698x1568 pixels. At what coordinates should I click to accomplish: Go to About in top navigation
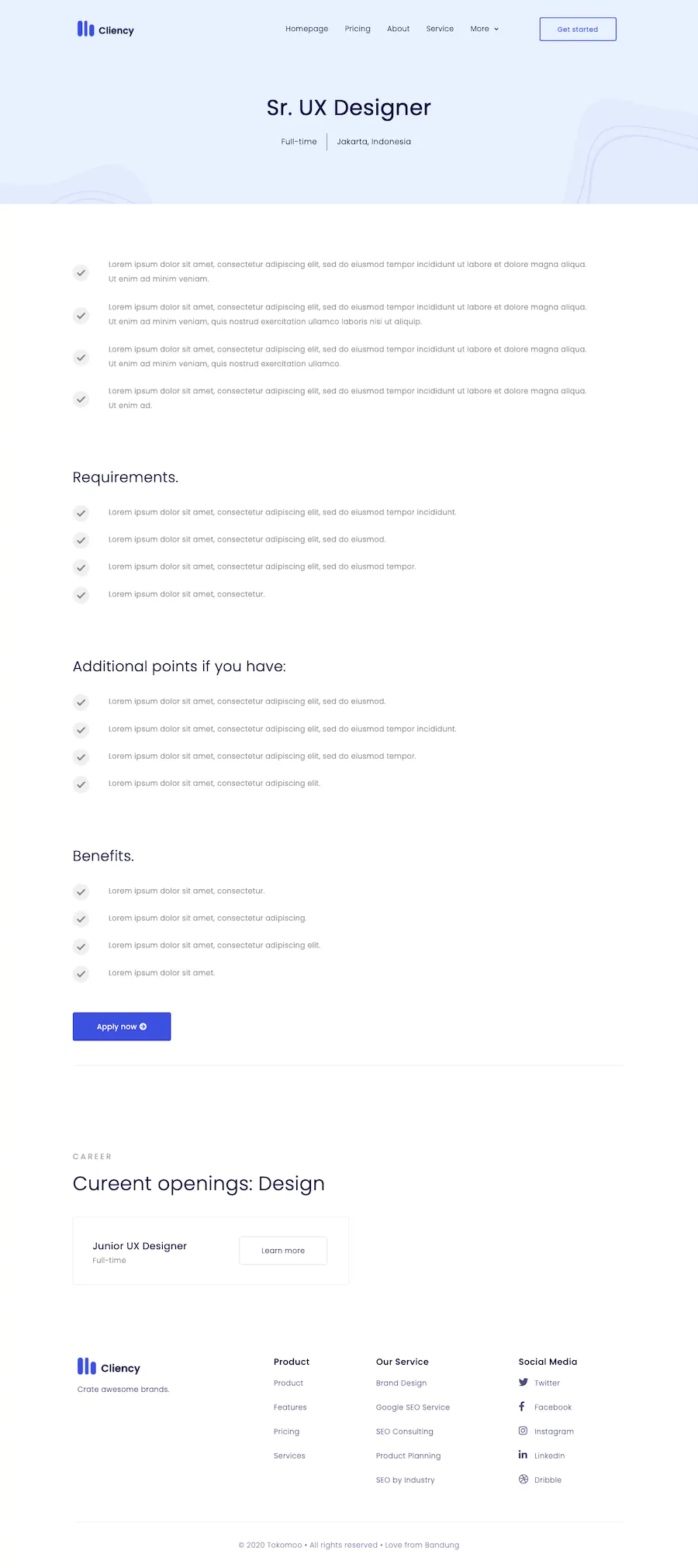tap(399, 29)
